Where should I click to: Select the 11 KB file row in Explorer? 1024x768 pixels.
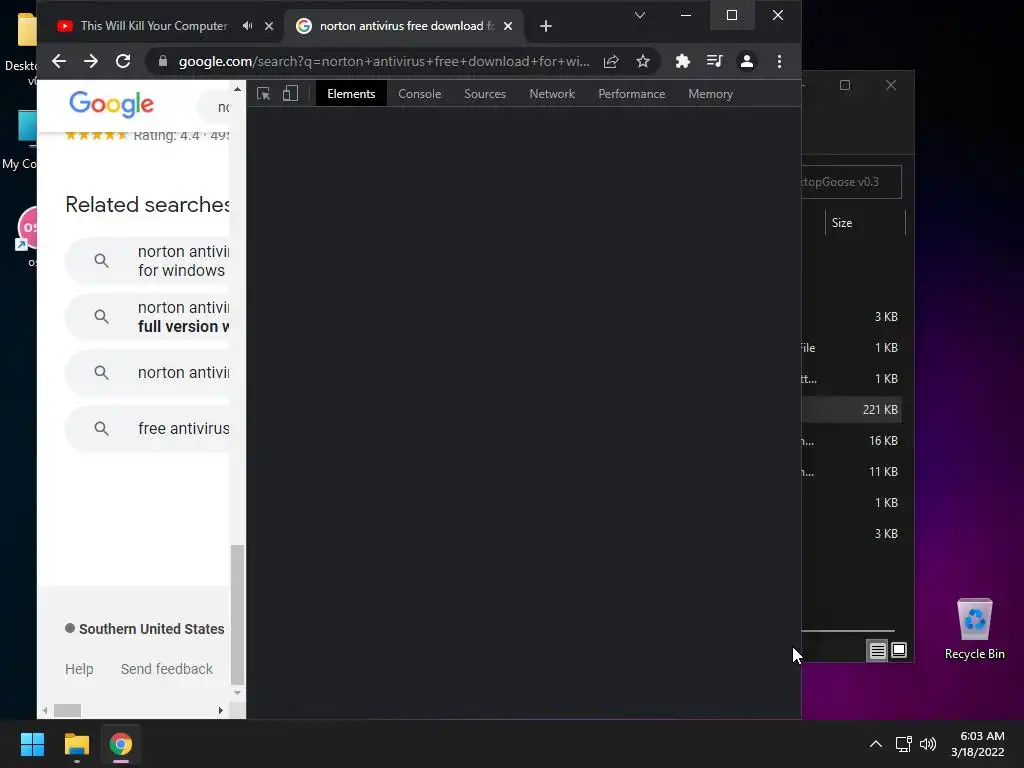[x=852, y=472]
